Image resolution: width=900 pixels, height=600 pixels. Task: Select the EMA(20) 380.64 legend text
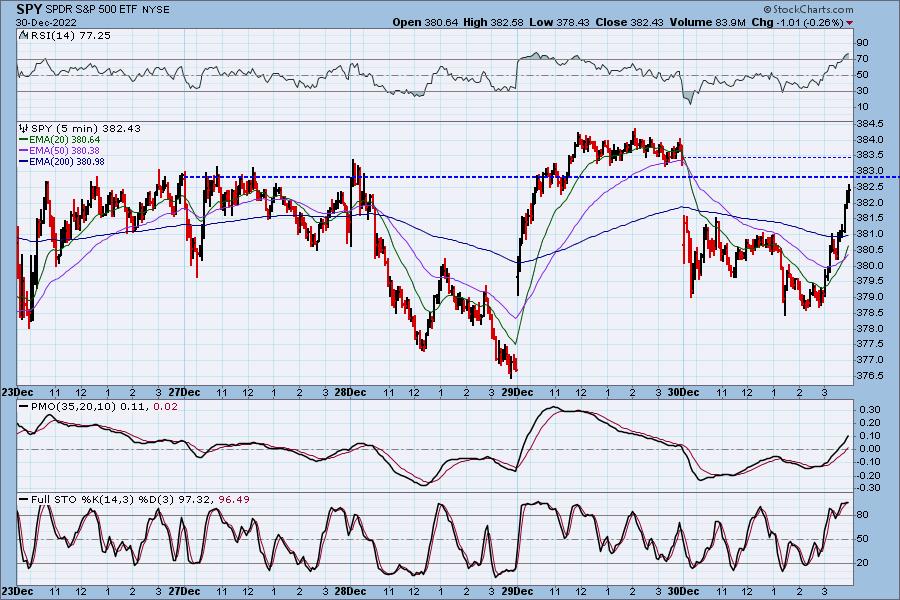(64, 140)
